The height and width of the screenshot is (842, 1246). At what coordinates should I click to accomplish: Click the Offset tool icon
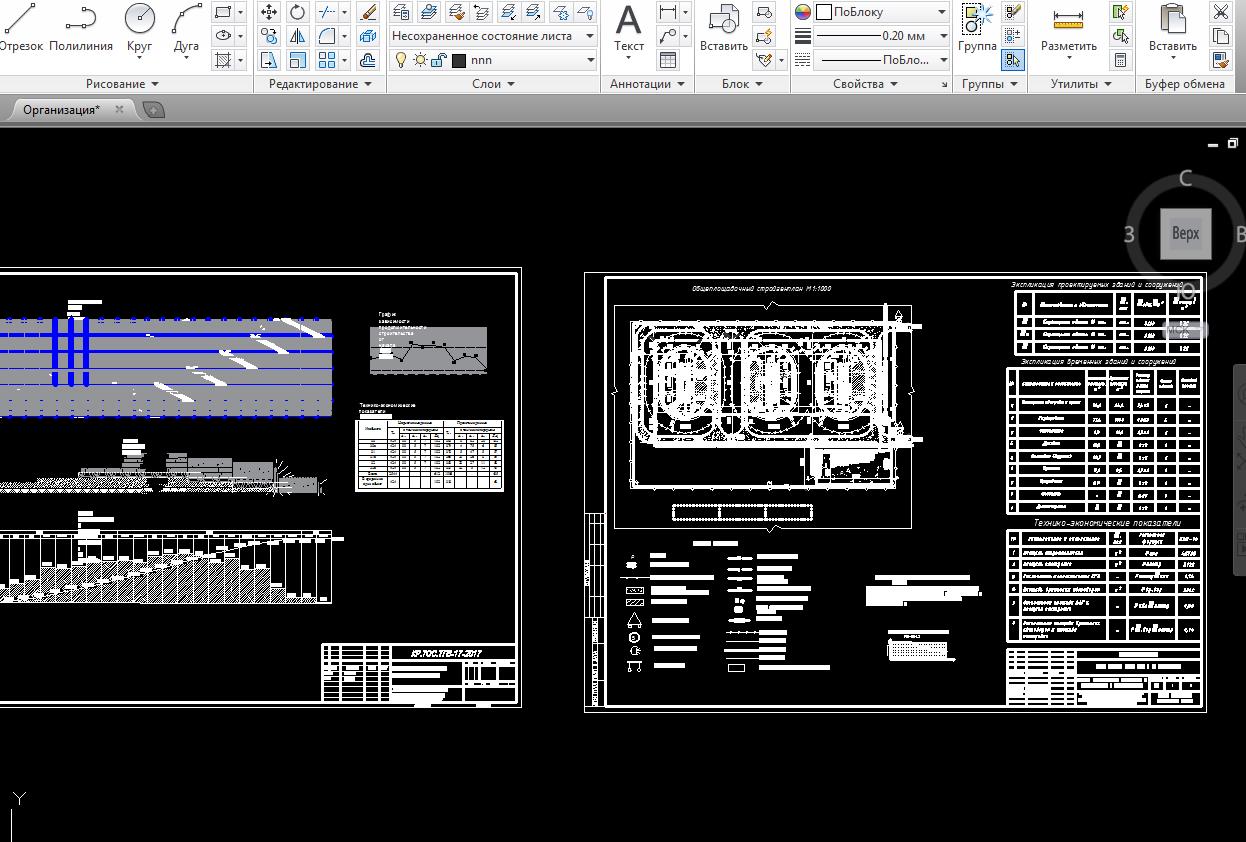point(367,60)
